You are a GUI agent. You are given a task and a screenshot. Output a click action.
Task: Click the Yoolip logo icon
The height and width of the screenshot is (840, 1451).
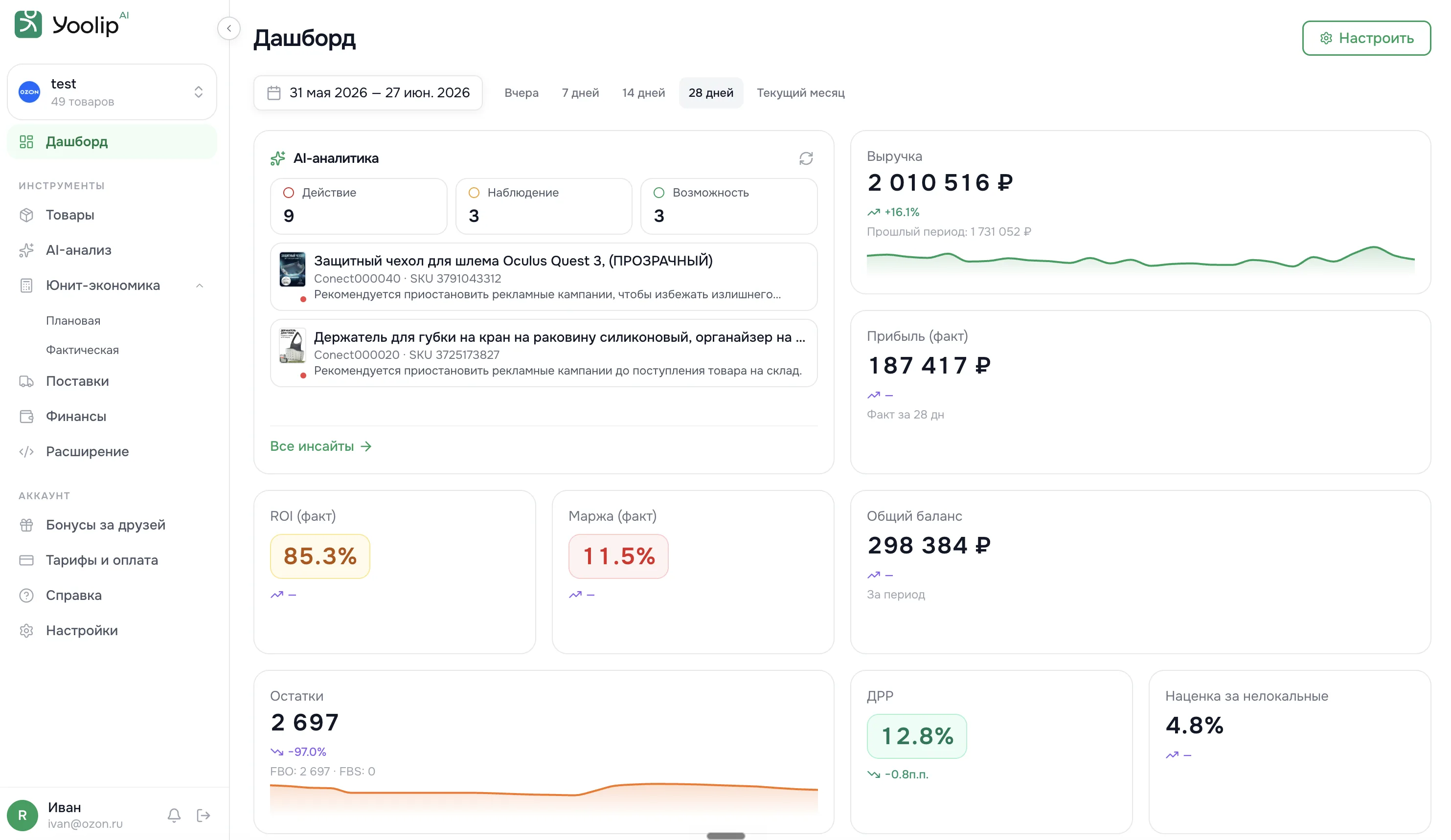tap(28, 24)
